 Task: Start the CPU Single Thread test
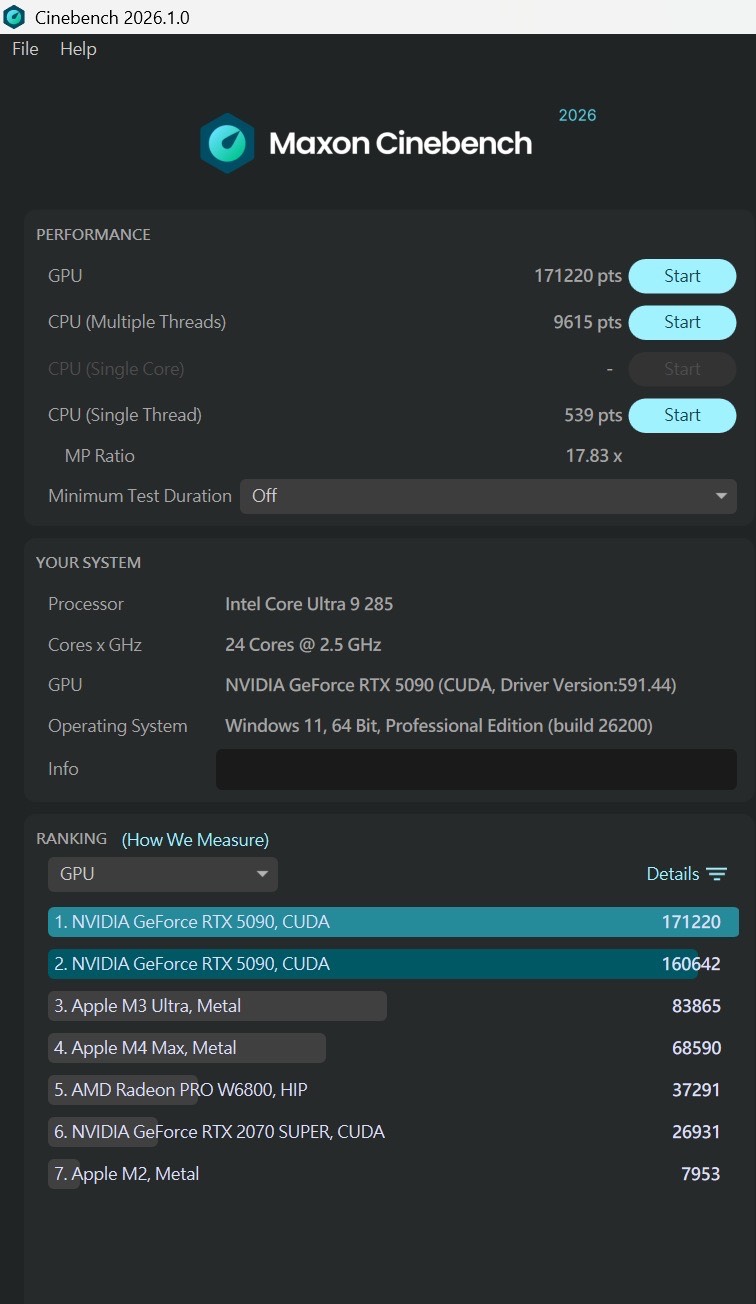click(682, 415)
